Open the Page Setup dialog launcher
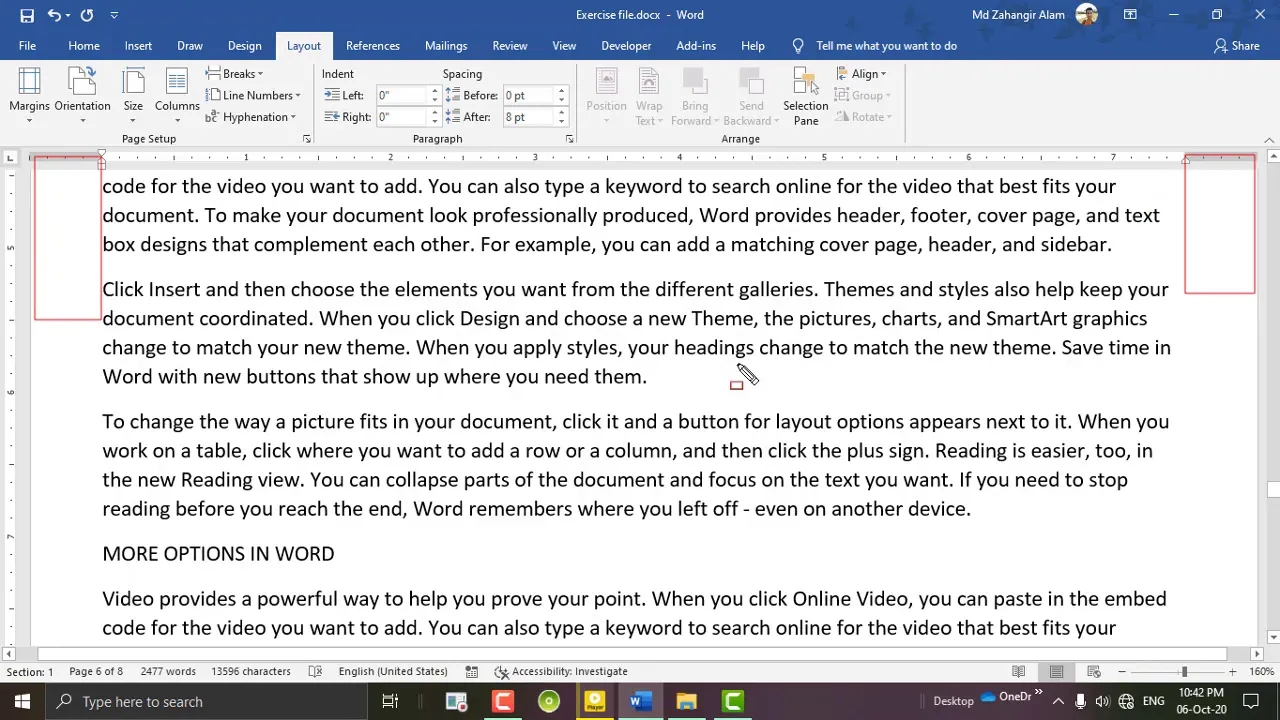The width and height of the screenshot is (1280, 720). [306, 139]
